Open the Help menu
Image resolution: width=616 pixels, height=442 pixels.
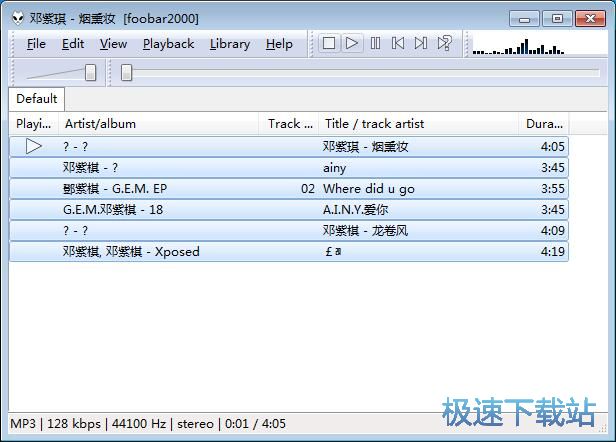tap(279, 44)
